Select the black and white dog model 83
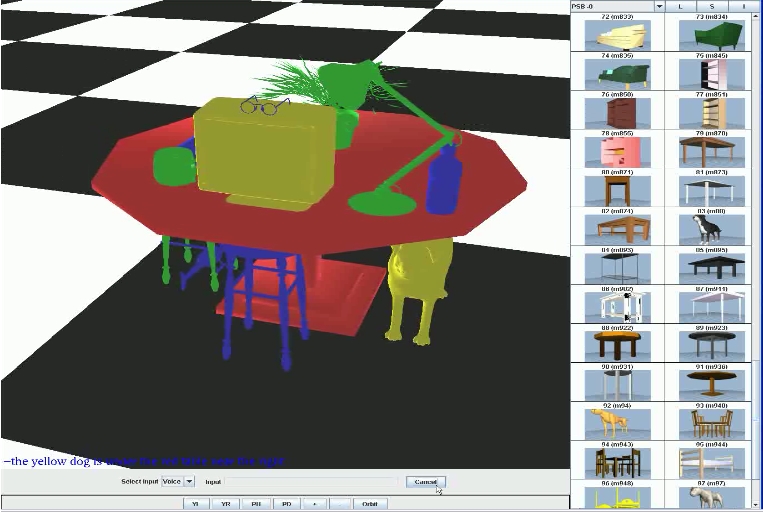 (711, 228)
